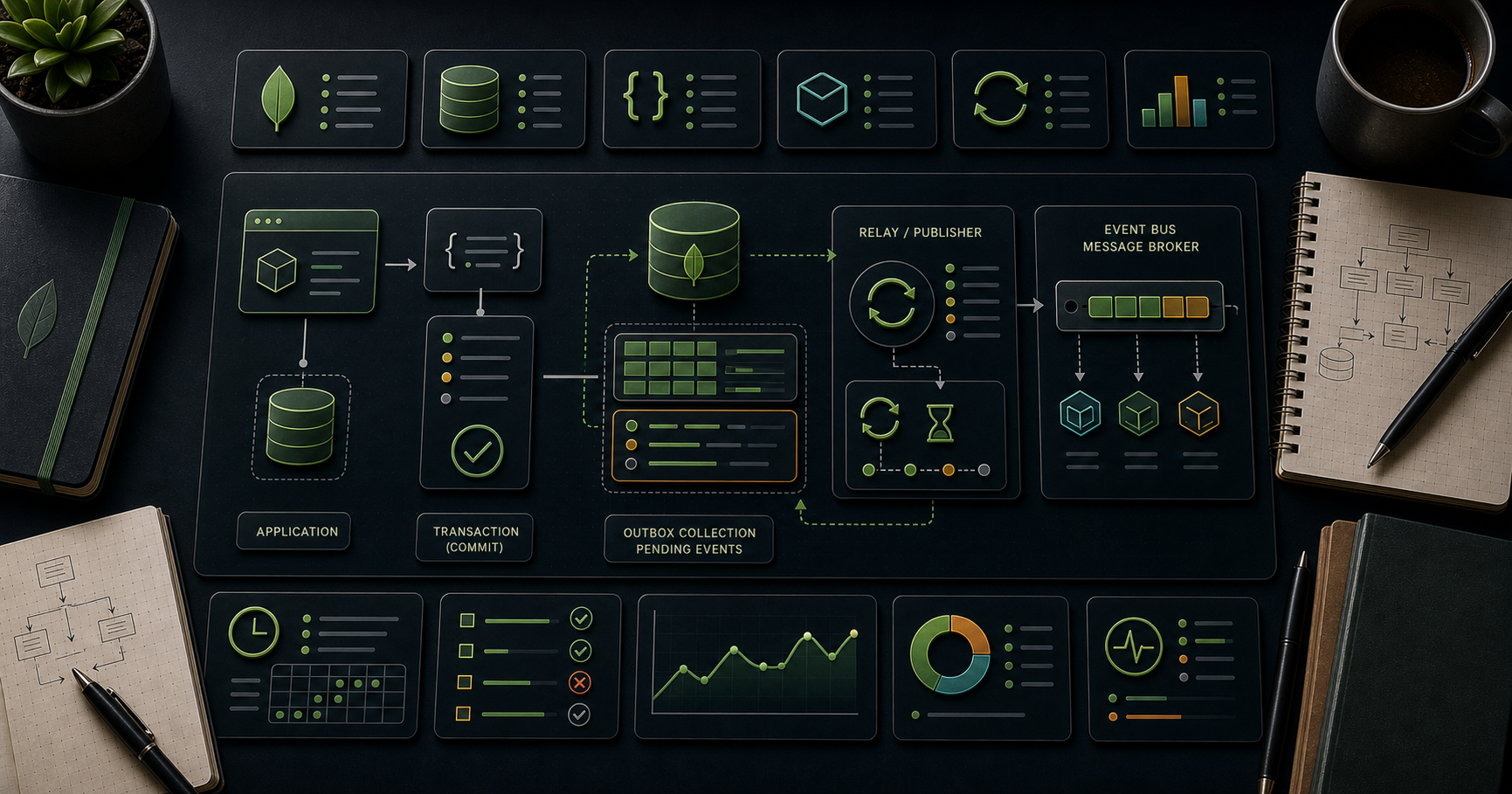Click the green checkmark circle in the transaction panel
Viewport: 1512px width, 794px height.
click(477, 451)
